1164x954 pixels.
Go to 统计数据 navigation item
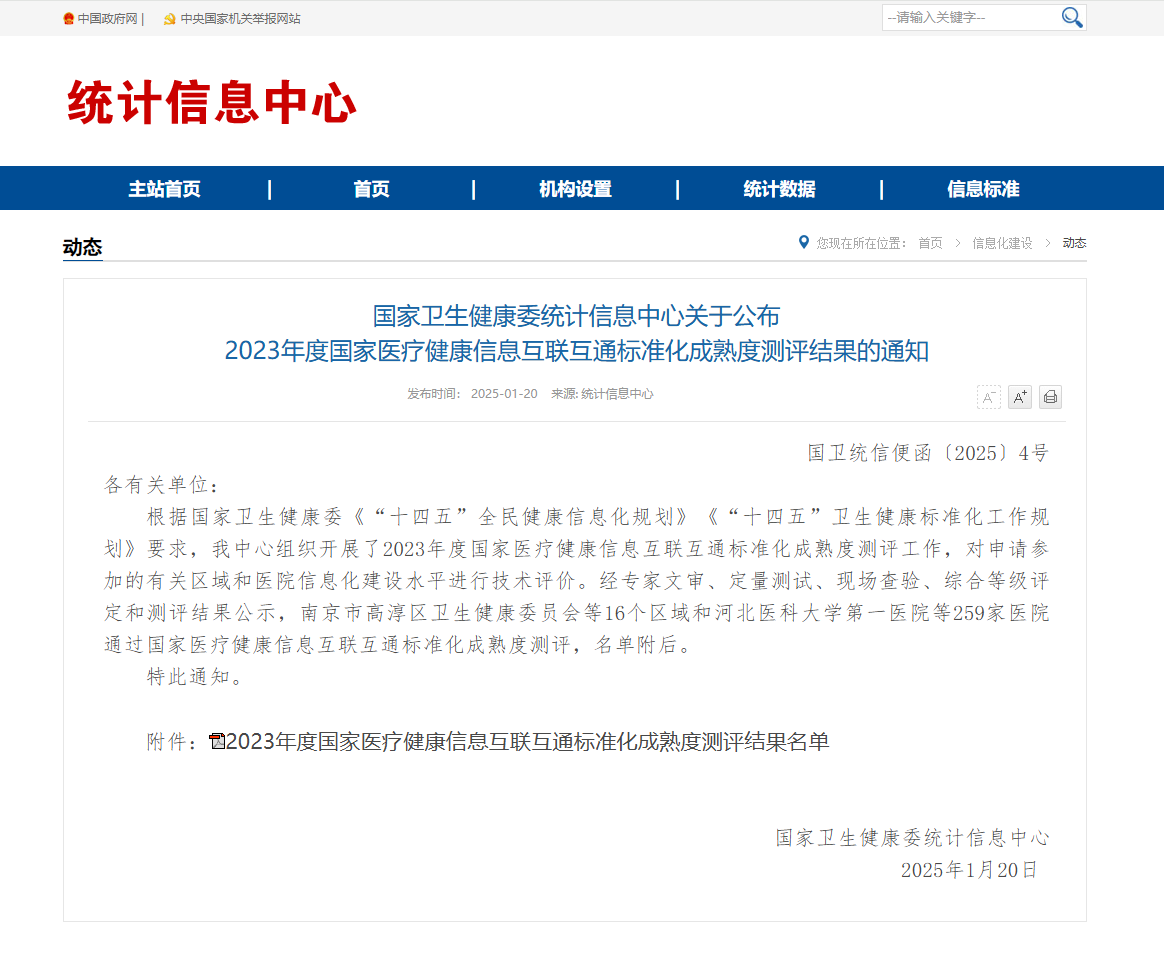779,189
